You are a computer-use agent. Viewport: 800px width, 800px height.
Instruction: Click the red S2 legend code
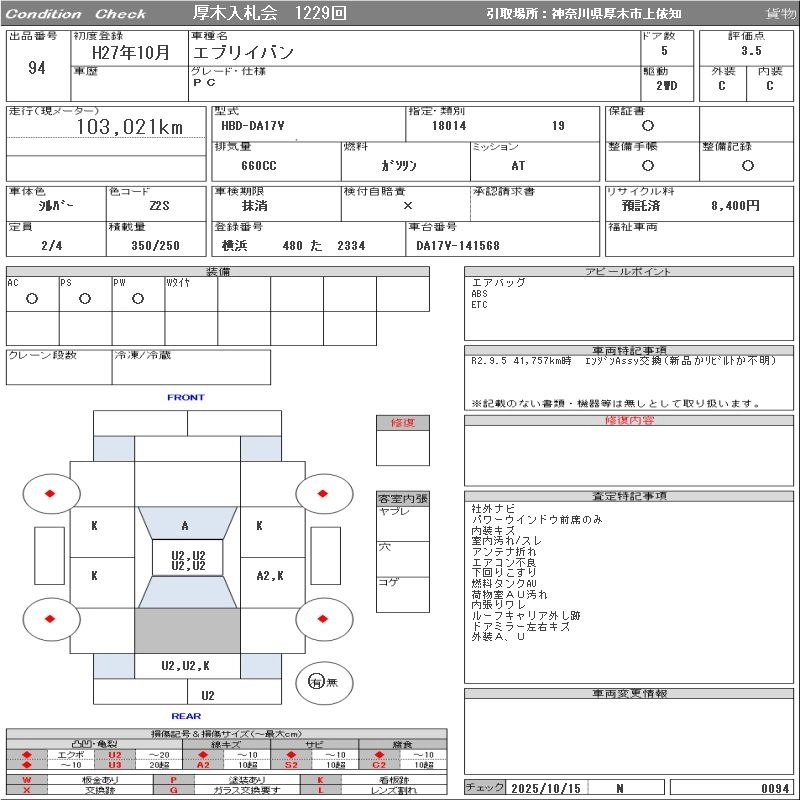coord(291,765)
